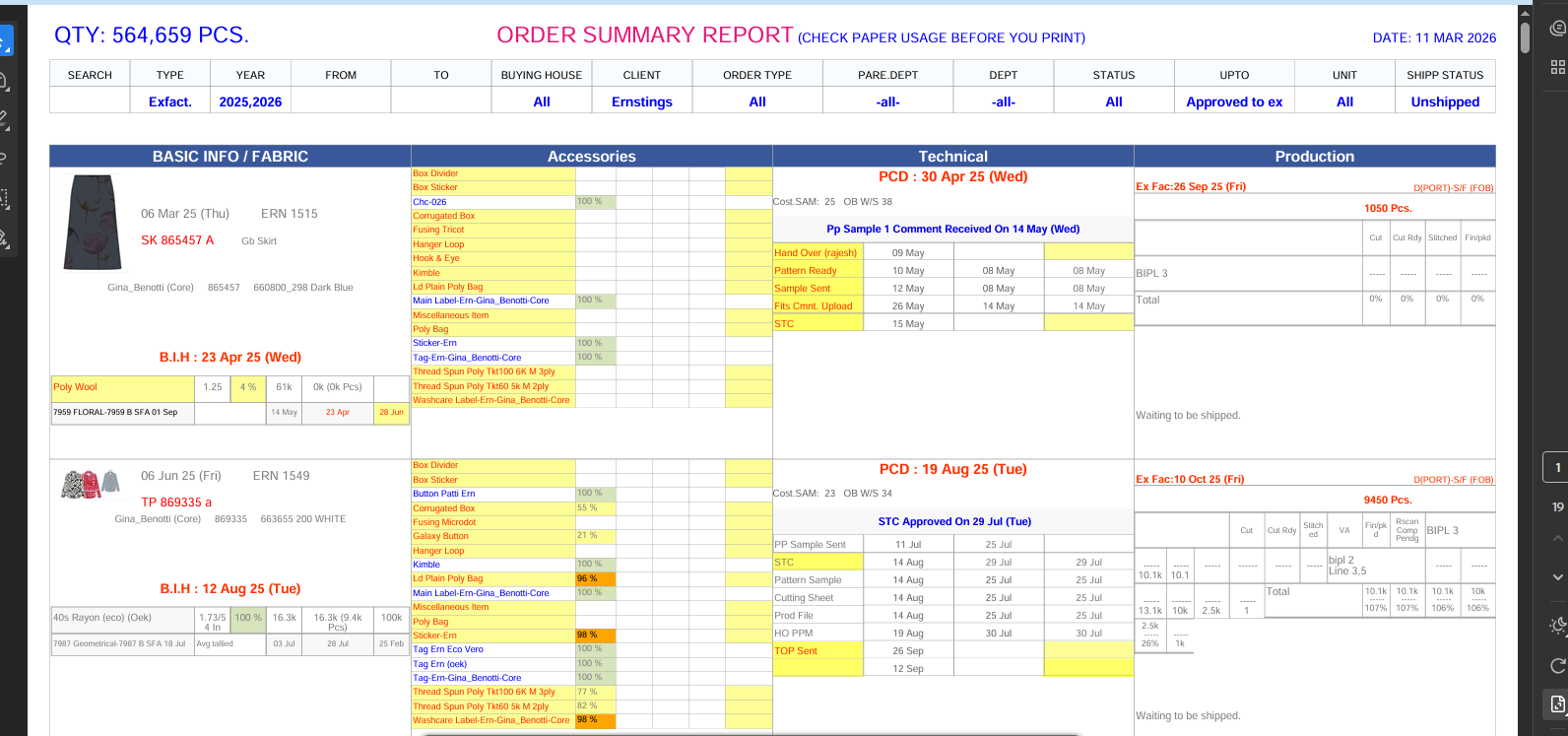This screenshot has width=1568, height=736.
Task: Click style code 'TP 869335 a'
Action: [x=176, y=502]
